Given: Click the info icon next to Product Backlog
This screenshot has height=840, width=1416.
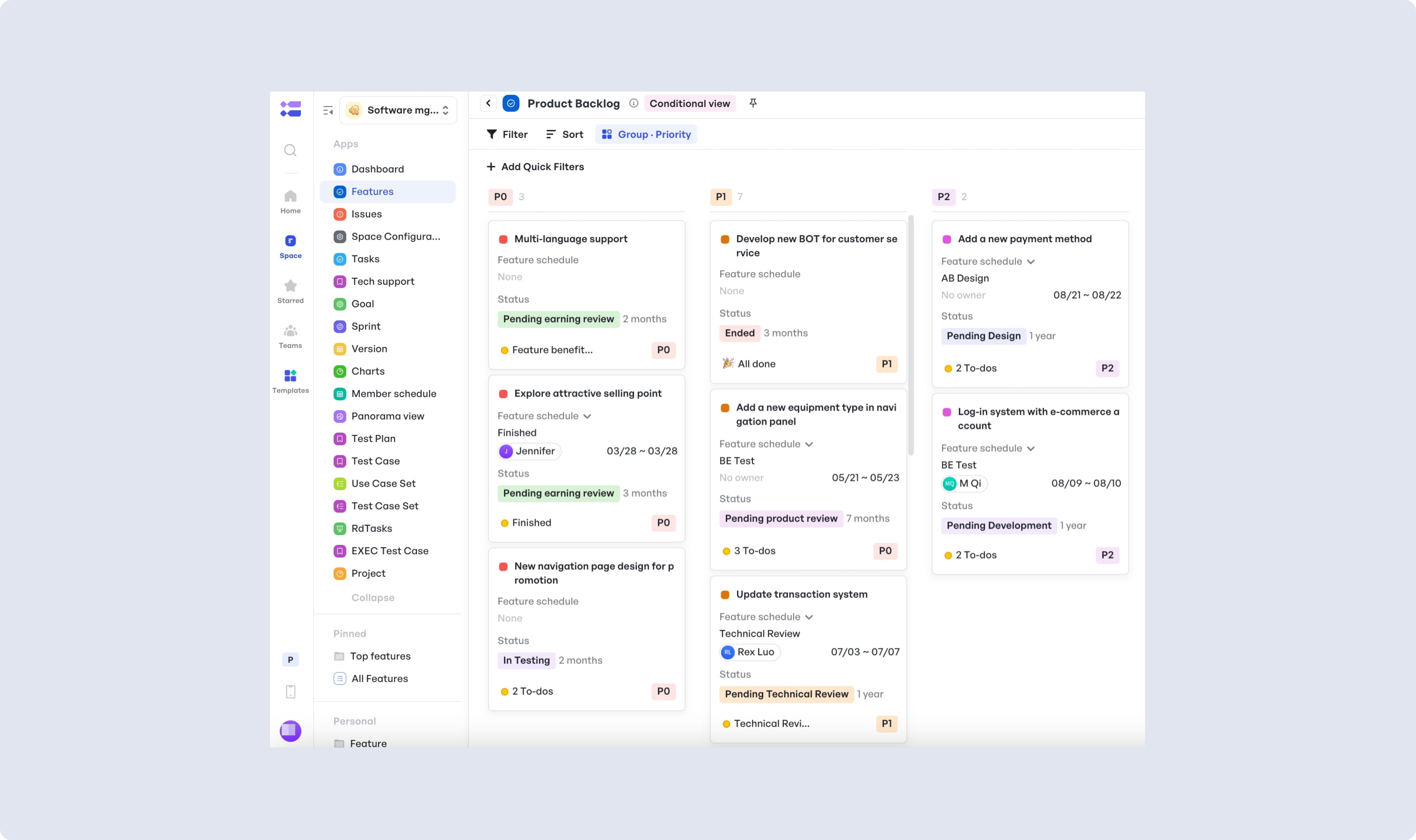Looking at the screenshot, I should [633, 103].
